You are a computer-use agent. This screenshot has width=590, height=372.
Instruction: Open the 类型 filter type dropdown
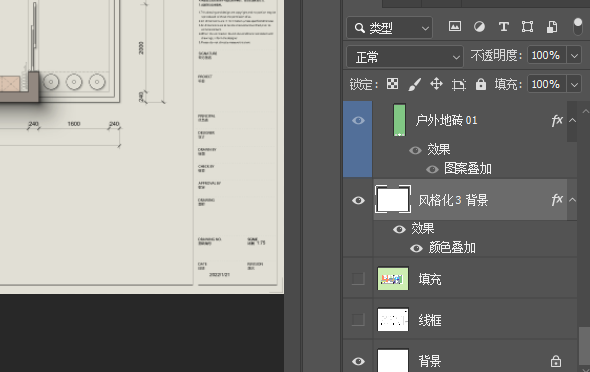coord(389,27)
